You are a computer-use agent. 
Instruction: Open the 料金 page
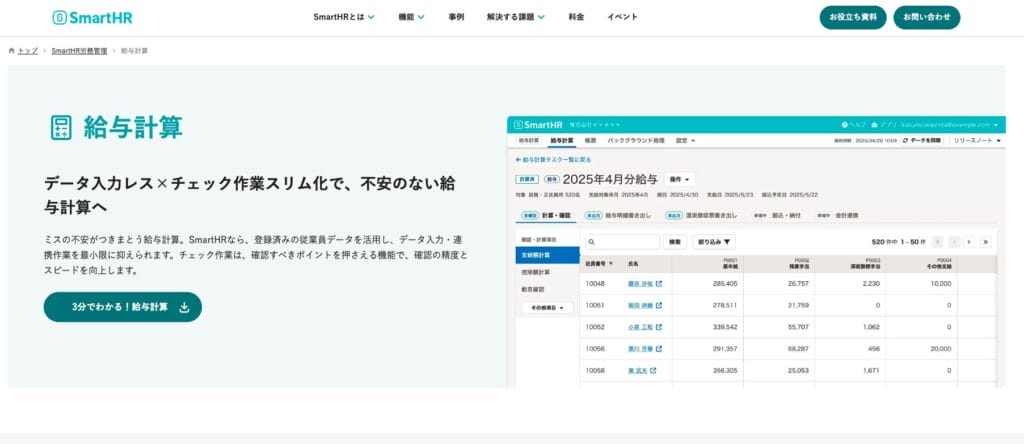point(576,17)
